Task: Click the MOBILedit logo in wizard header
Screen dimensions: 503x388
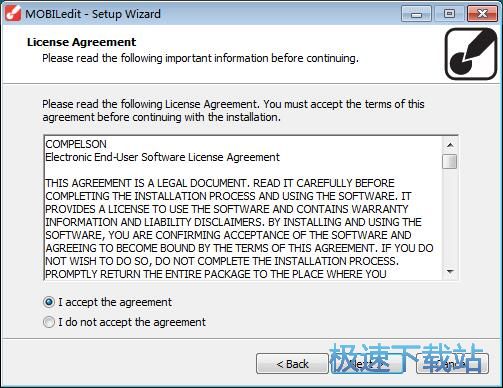Action: click(471, 54)
